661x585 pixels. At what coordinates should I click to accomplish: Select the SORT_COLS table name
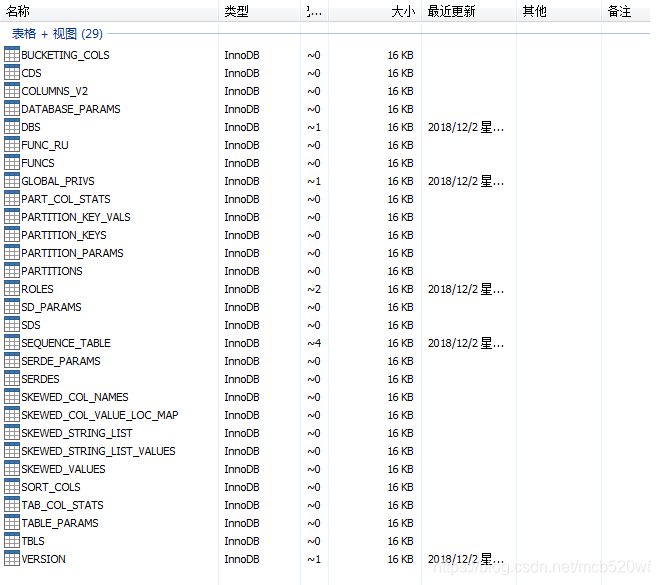tap(51, 487)
